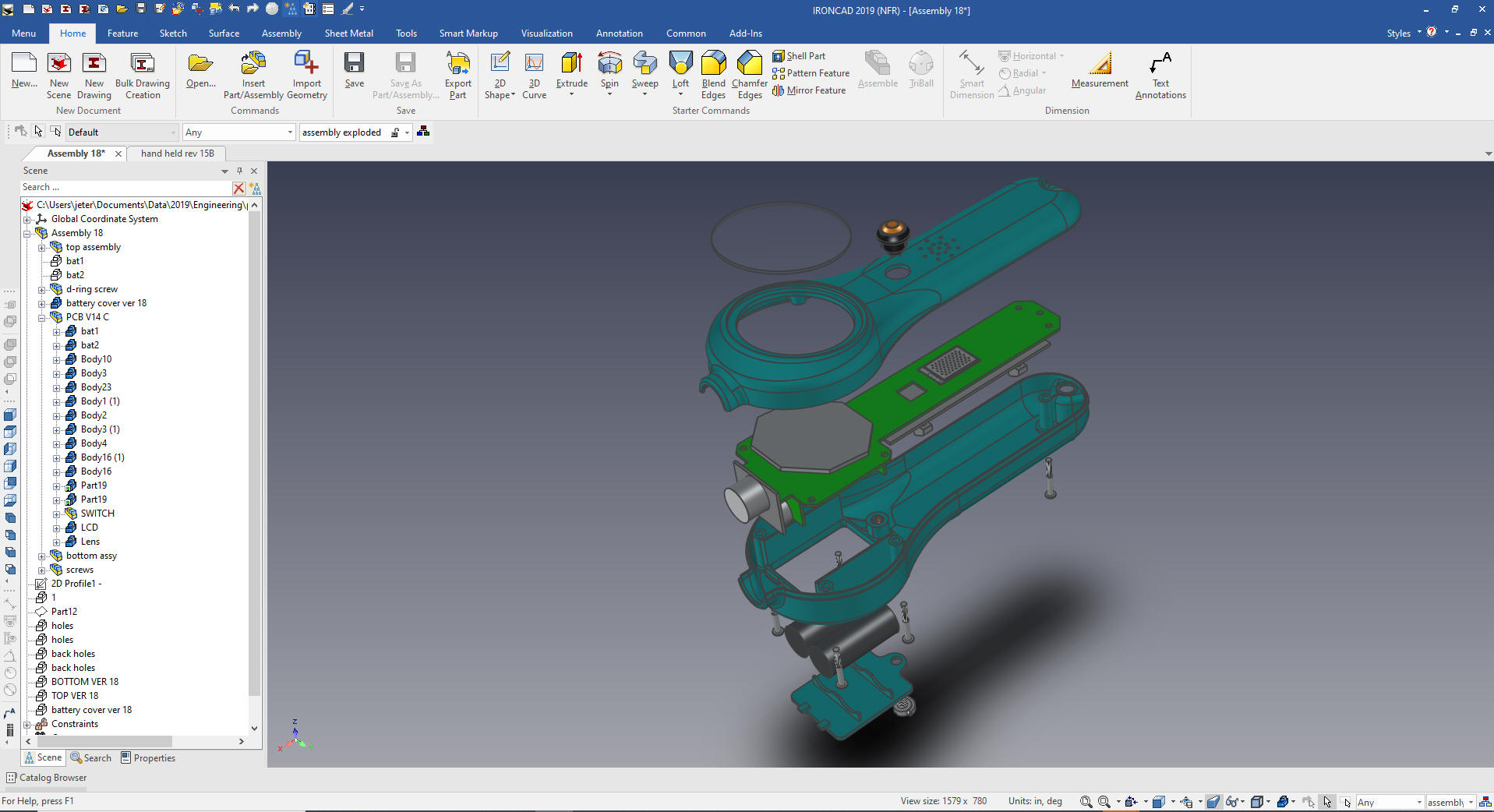Expand the bottom assy tree node

pyautogui.click(x=42, y=556)
